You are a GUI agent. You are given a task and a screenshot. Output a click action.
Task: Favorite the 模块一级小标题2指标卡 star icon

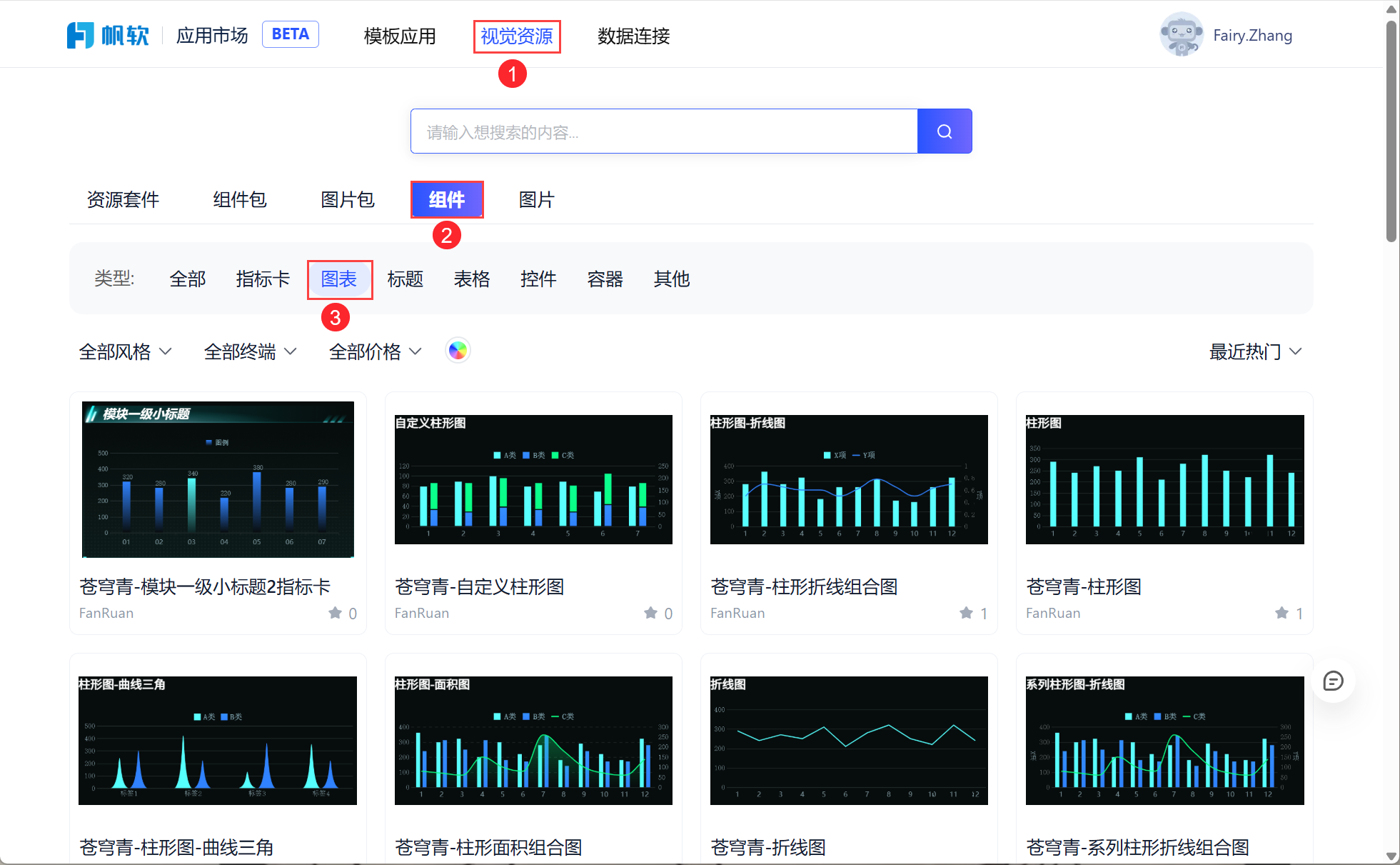tap(335, 613)
